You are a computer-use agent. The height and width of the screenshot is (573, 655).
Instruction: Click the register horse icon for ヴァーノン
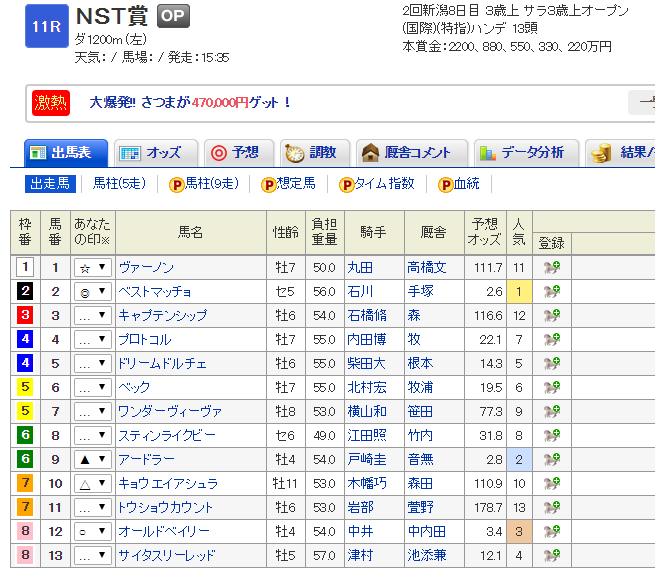pos(552,267)
